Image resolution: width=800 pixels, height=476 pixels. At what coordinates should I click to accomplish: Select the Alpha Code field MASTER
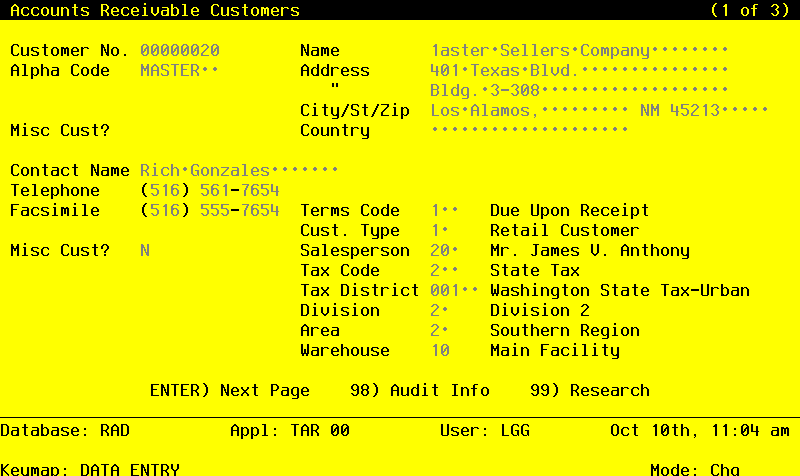click(180, 70)
